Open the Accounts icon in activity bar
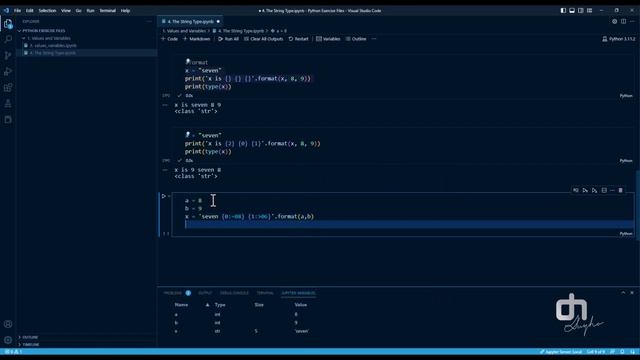 [x=8, y=324]
